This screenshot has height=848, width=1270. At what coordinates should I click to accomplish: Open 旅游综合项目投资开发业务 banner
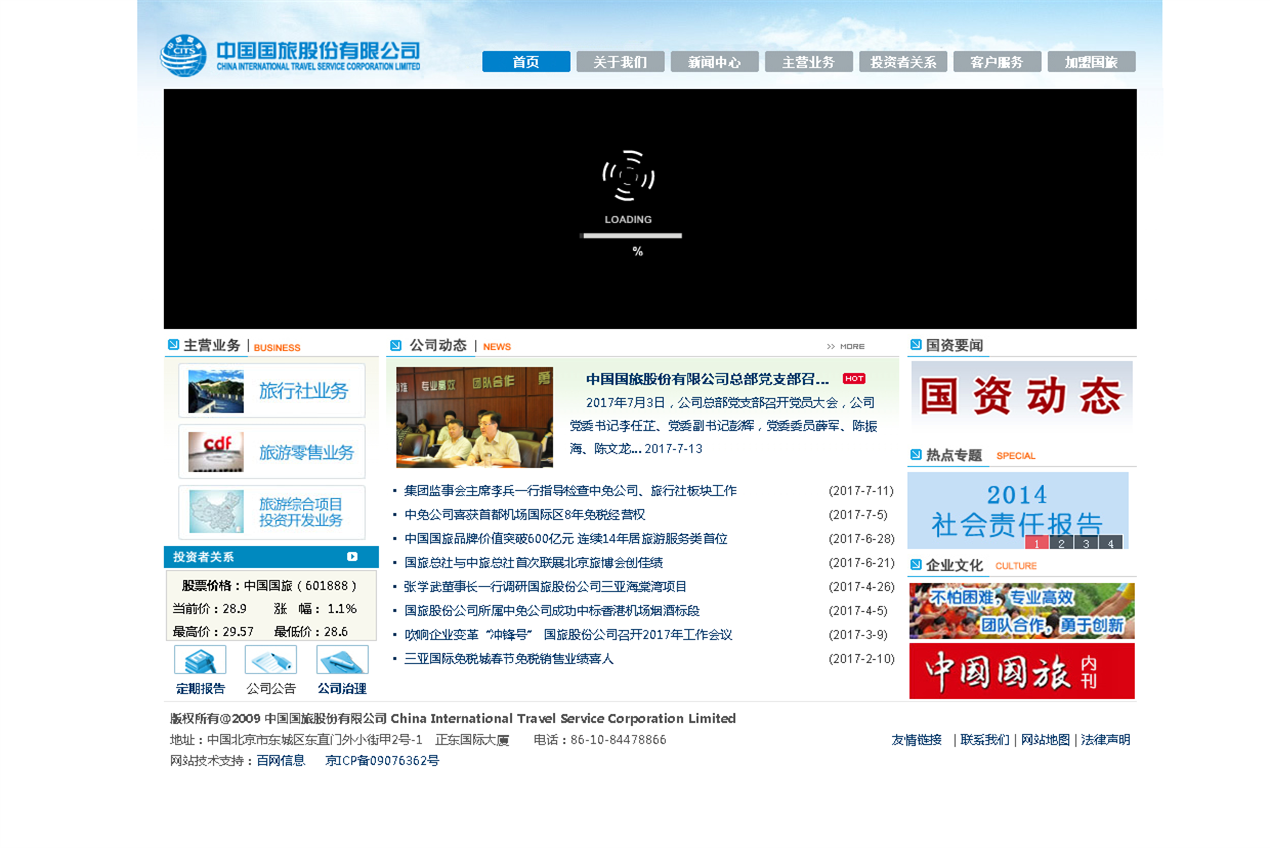pos(272,513)
